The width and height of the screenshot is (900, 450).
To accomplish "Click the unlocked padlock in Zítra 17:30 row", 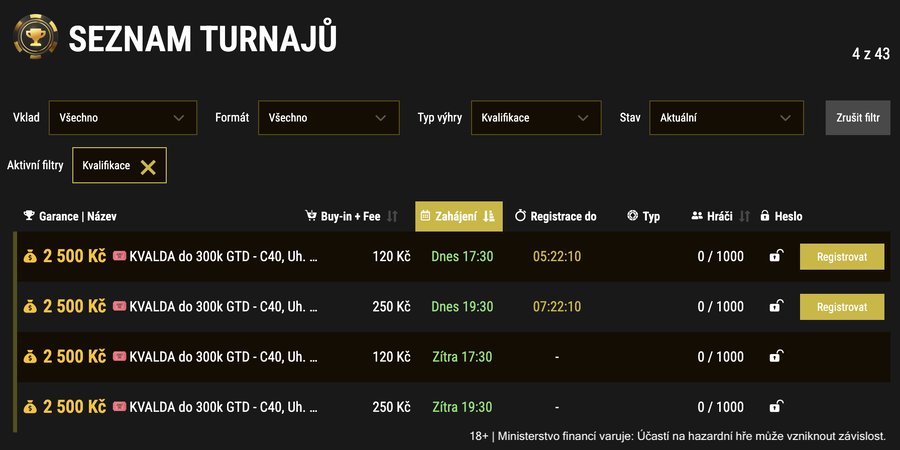I will pyautogui.click(x=775, y=356).
